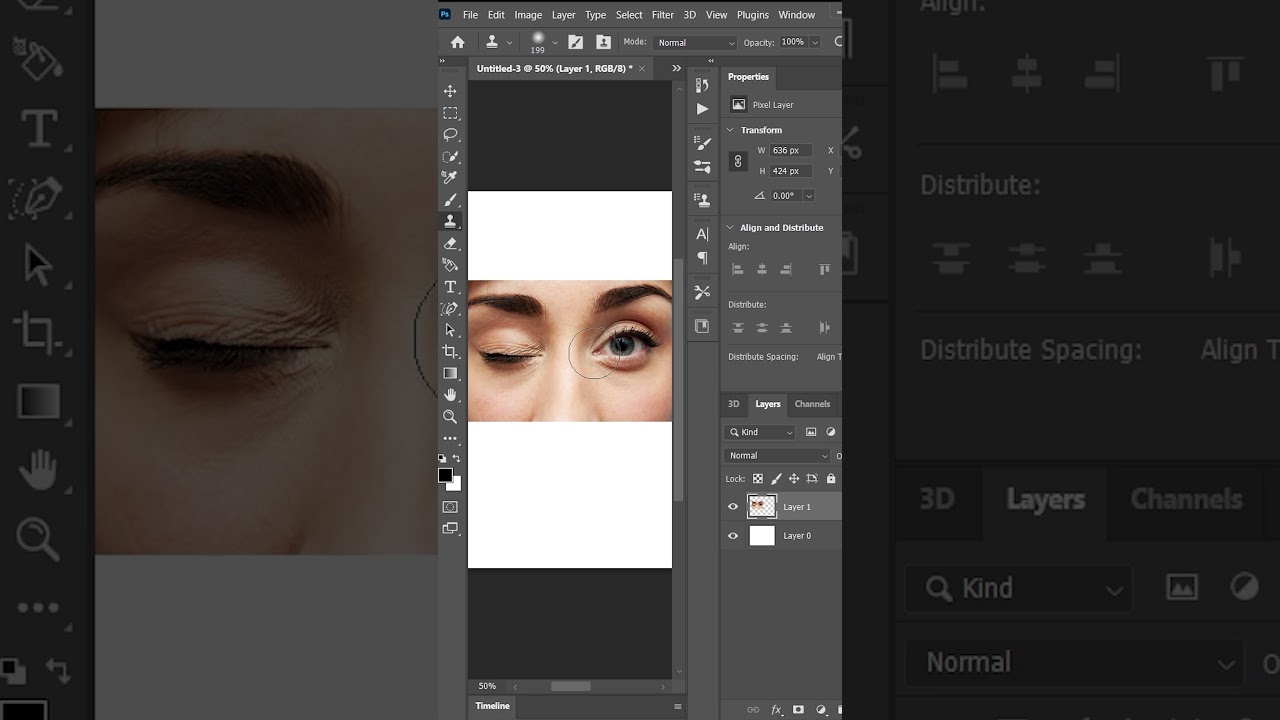Switch to the Channels tab
Image resolution: width=1280 pixels, height=720 pixels.
pyautogui.click(x=812, y=404)
